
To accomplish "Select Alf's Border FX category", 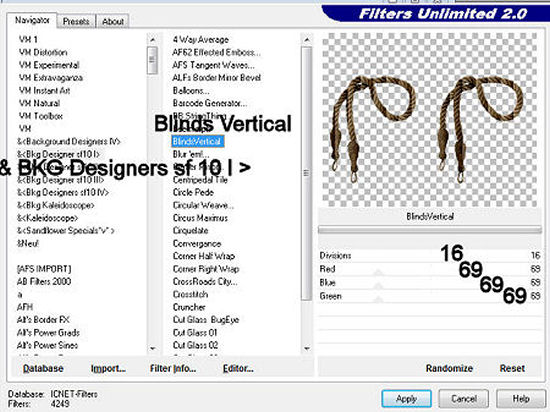I will point(43,320).
